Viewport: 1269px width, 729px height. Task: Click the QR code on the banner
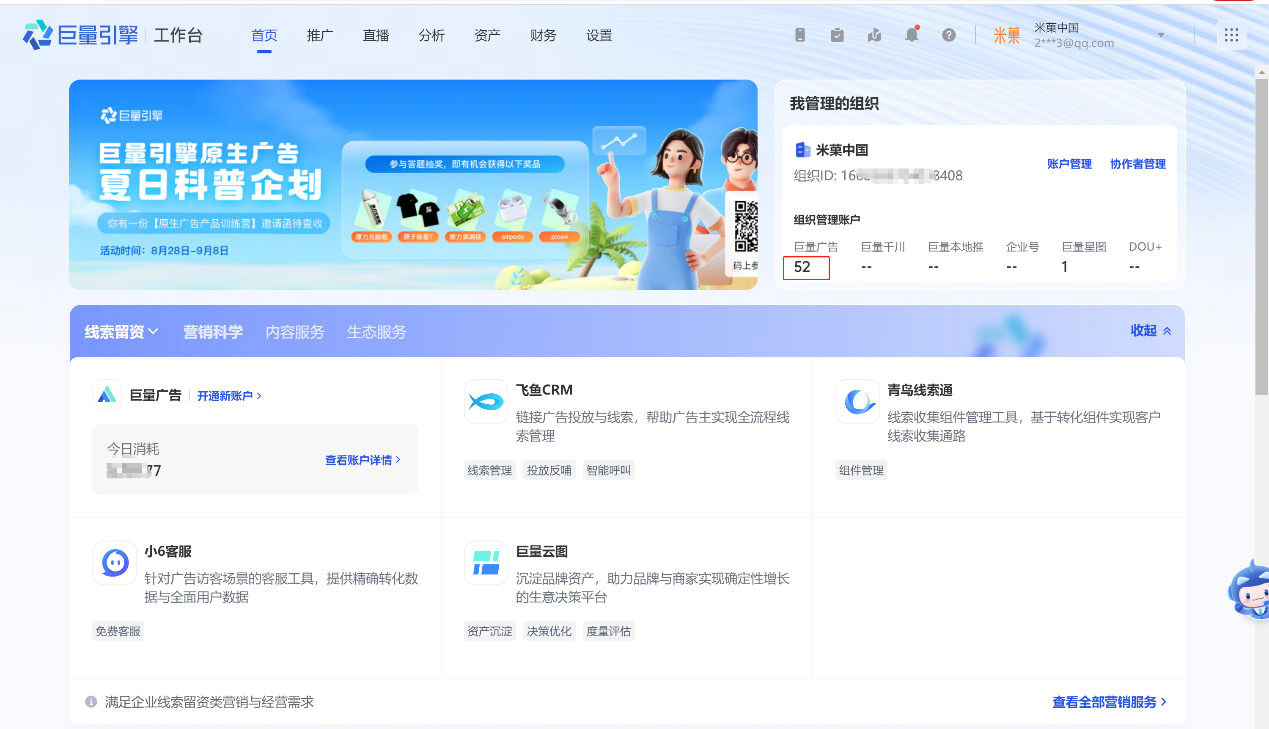tap(745, 227)
